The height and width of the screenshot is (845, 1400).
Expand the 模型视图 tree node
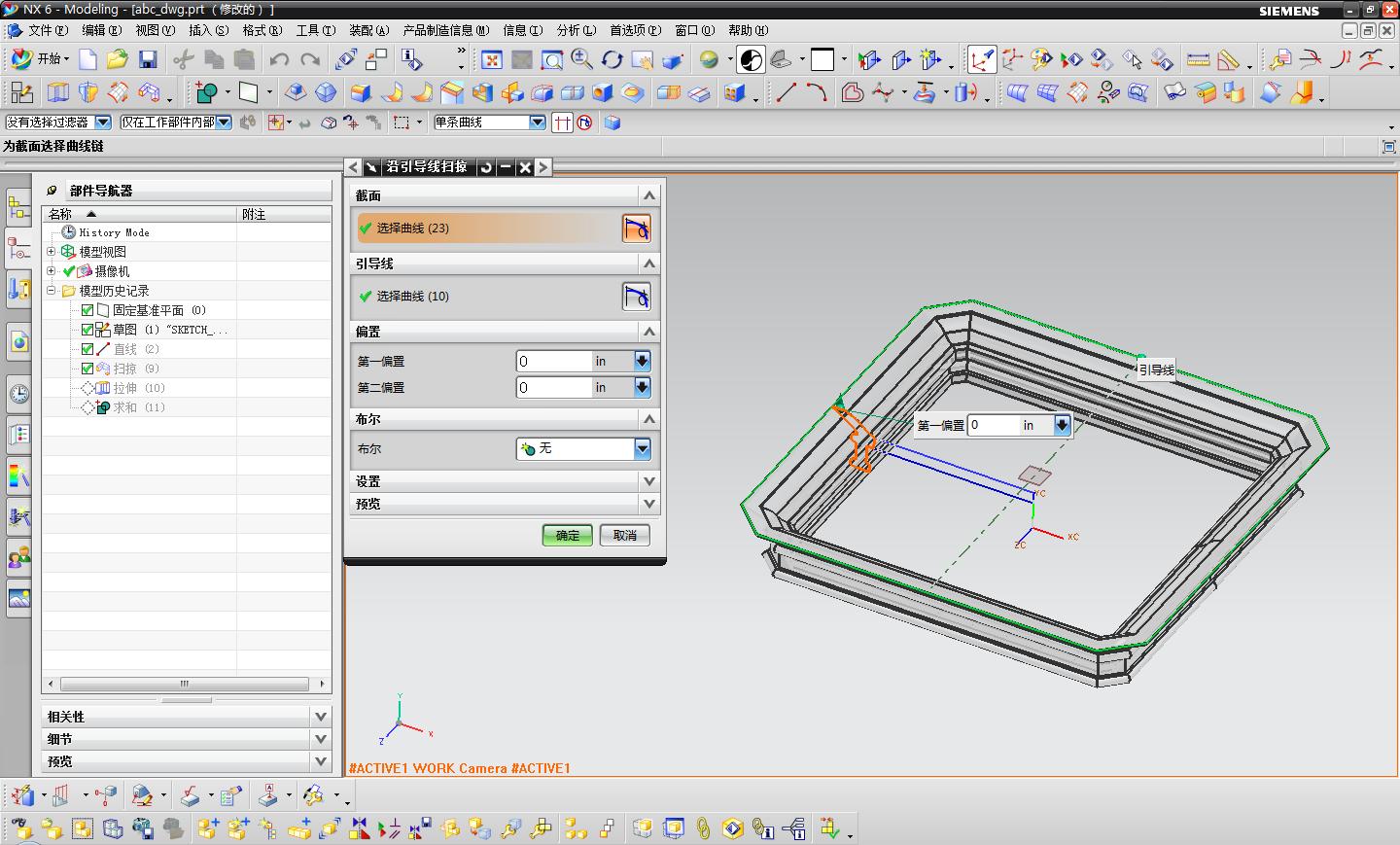pos(52,252)
